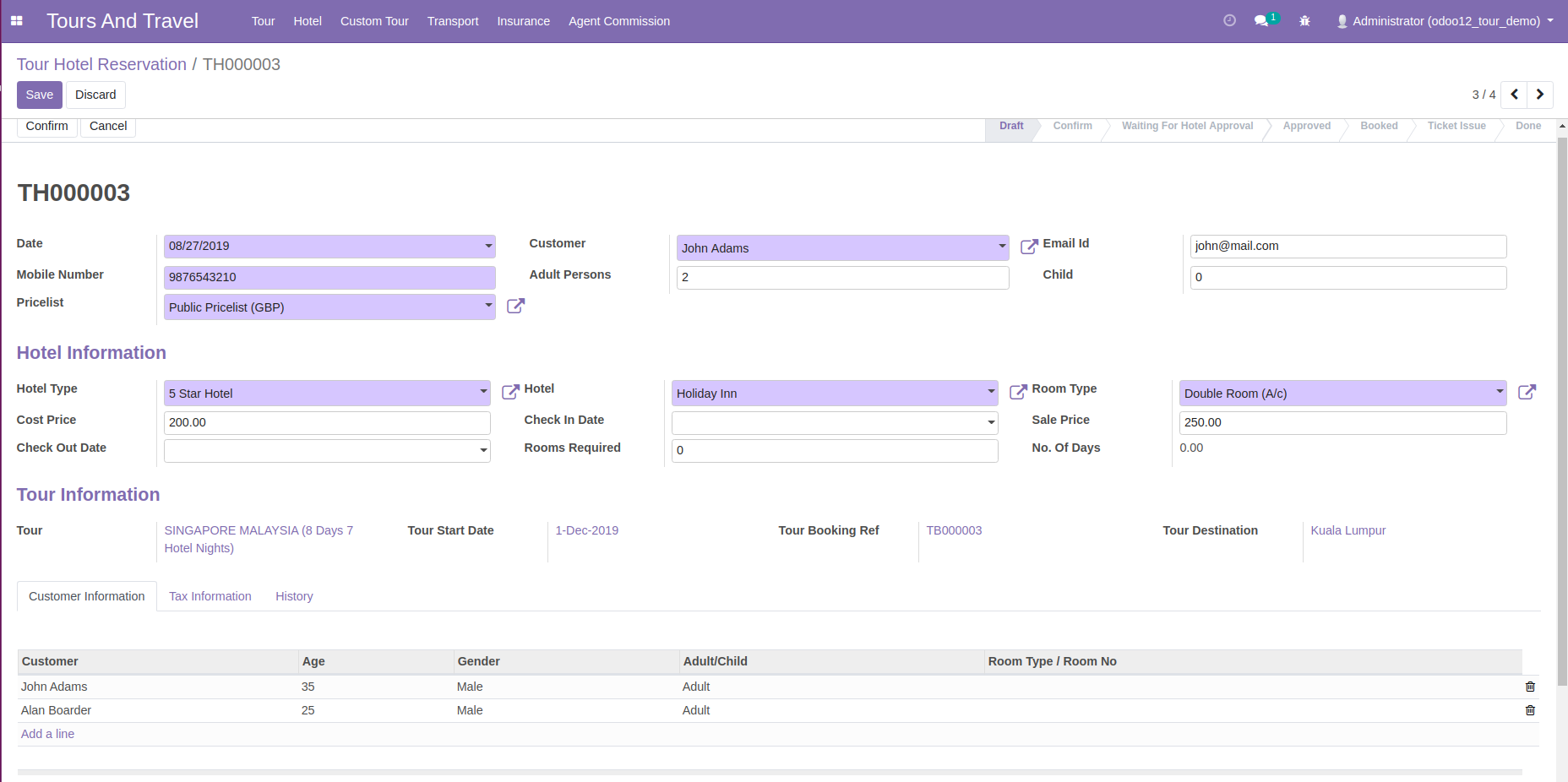The image size is (1568, 782).
Task: Open the apps grid menu icon
Action: coord(16,21)
